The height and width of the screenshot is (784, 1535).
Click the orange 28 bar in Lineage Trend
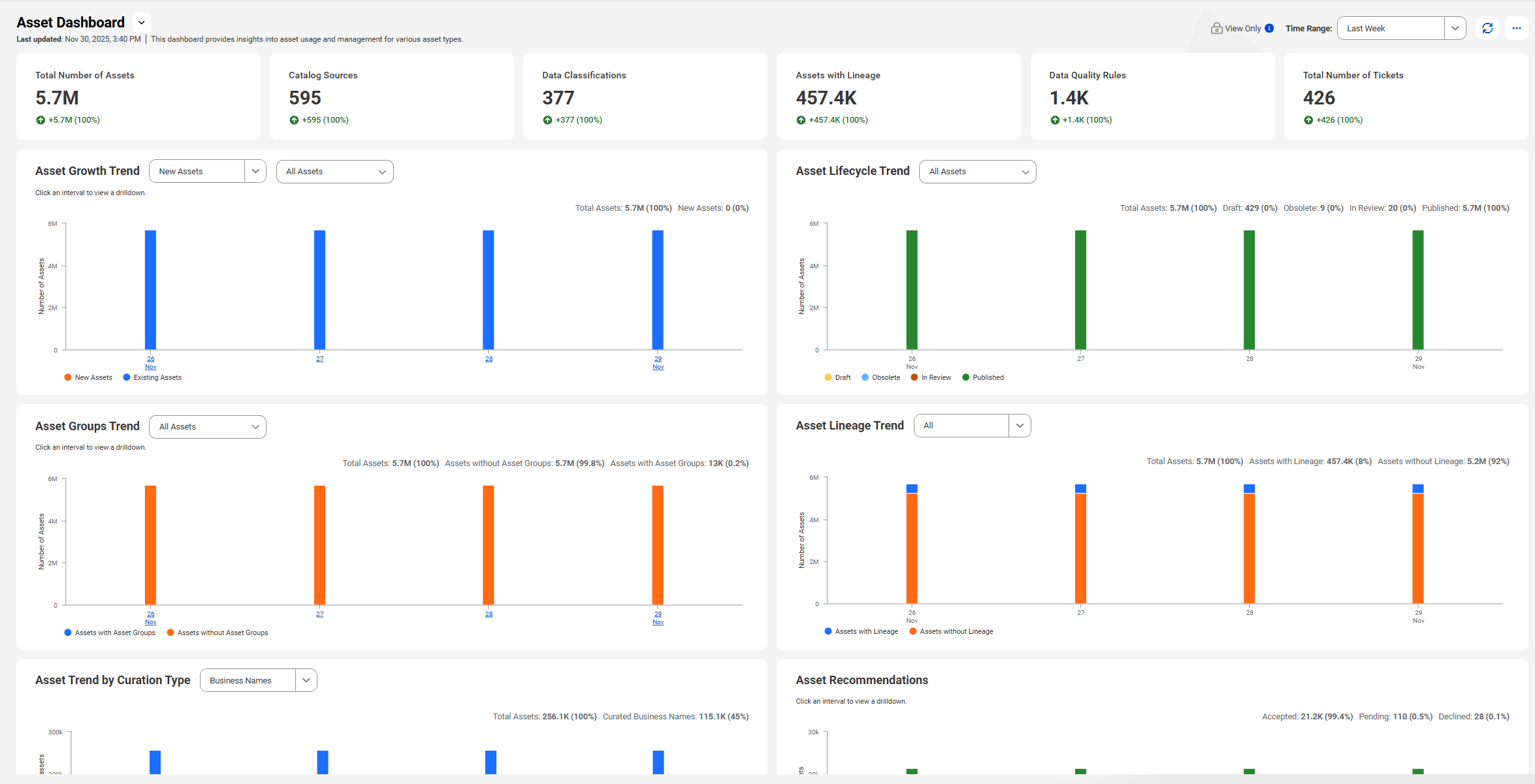1249,548
